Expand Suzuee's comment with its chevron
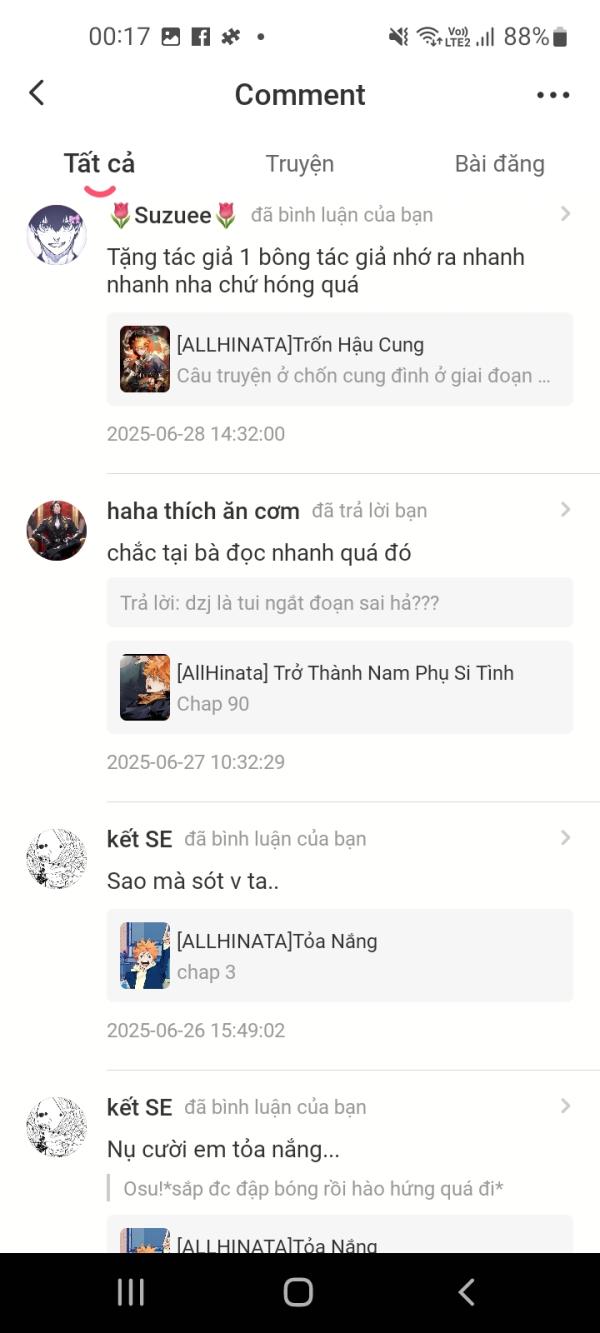 [x=565, y=214]
